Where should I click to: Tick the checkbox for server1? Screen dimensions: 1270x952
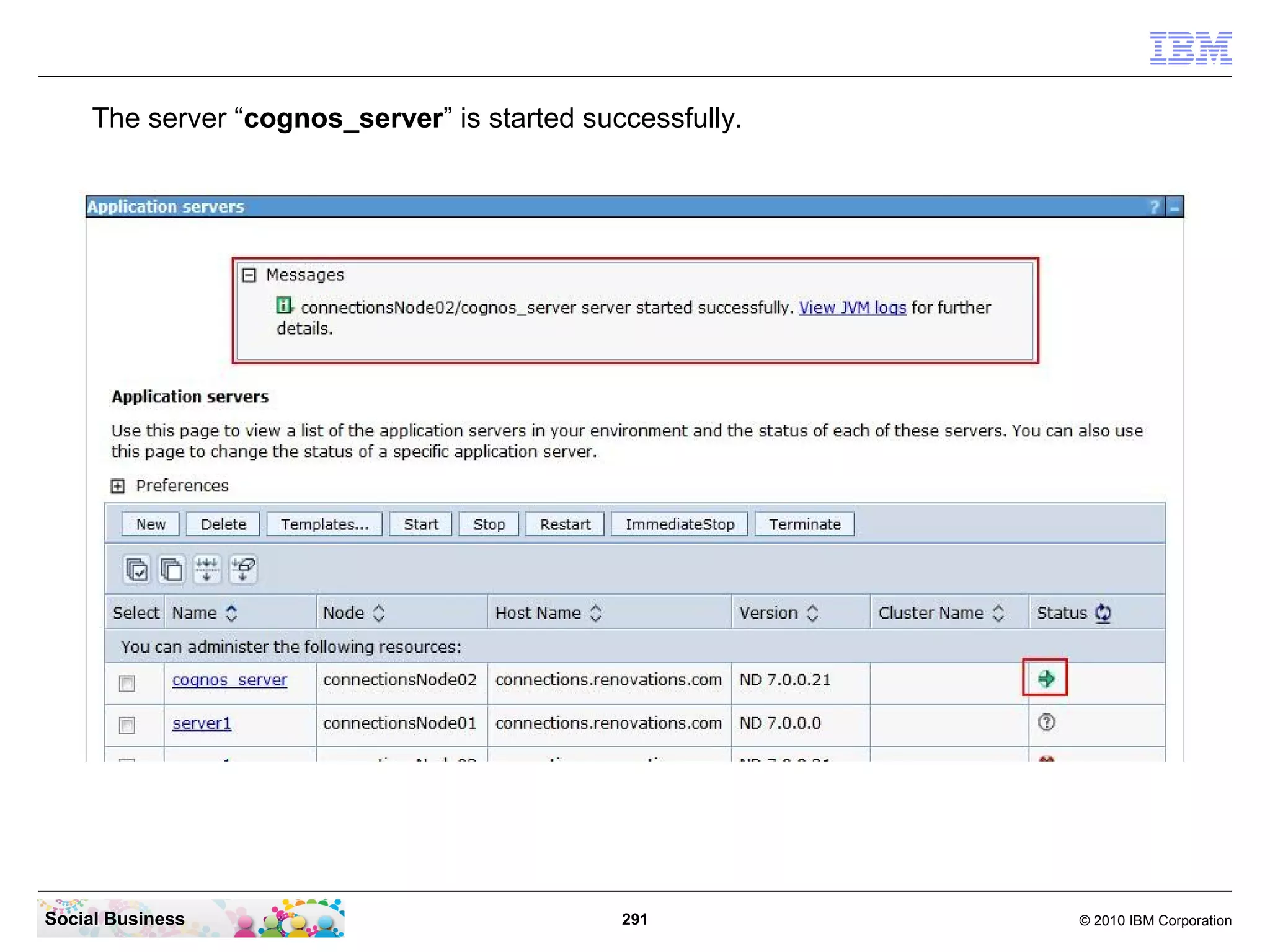[x=127, y=725]
